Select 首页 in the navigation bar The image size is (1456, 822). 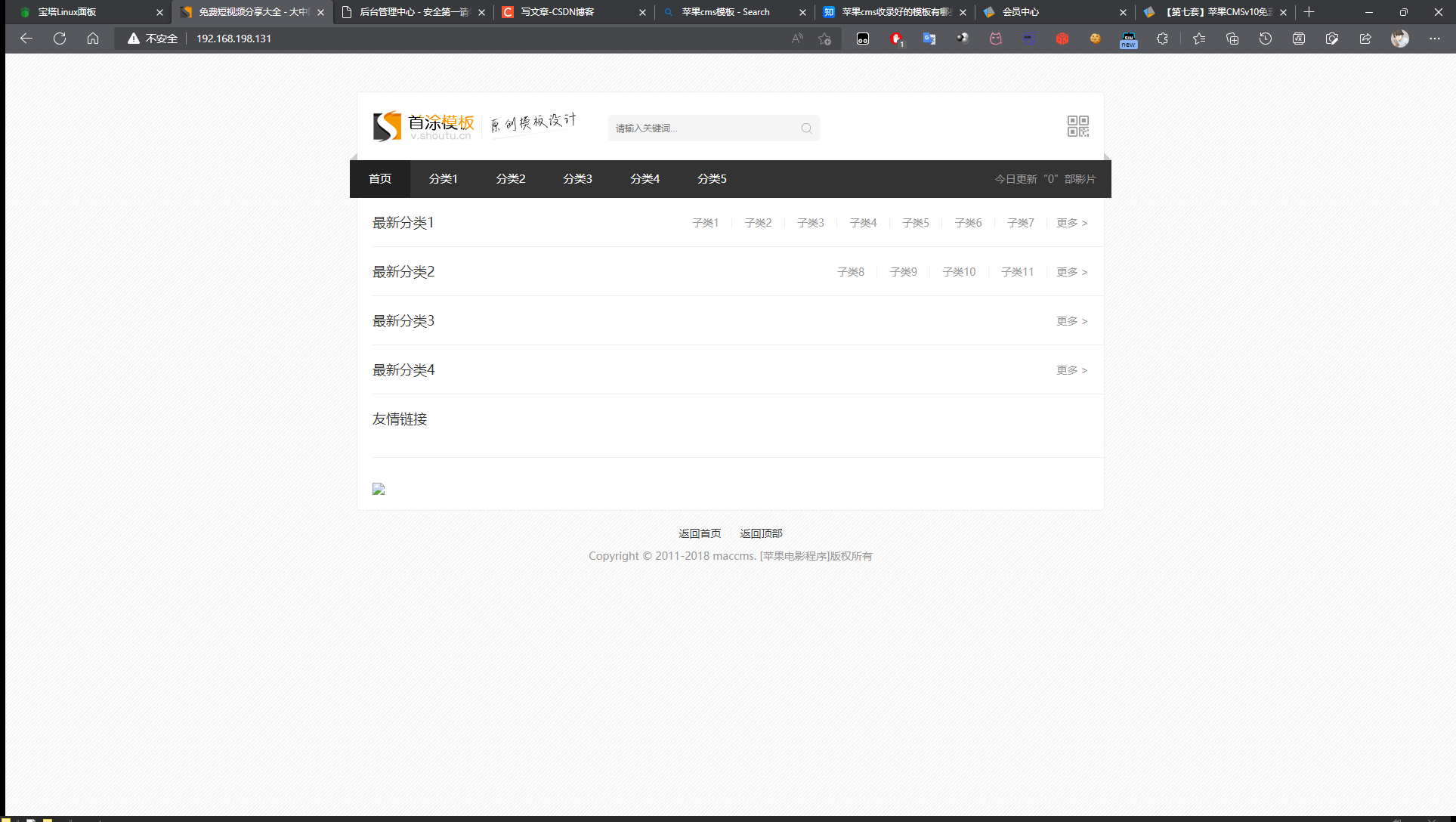(x=380, y=179)
